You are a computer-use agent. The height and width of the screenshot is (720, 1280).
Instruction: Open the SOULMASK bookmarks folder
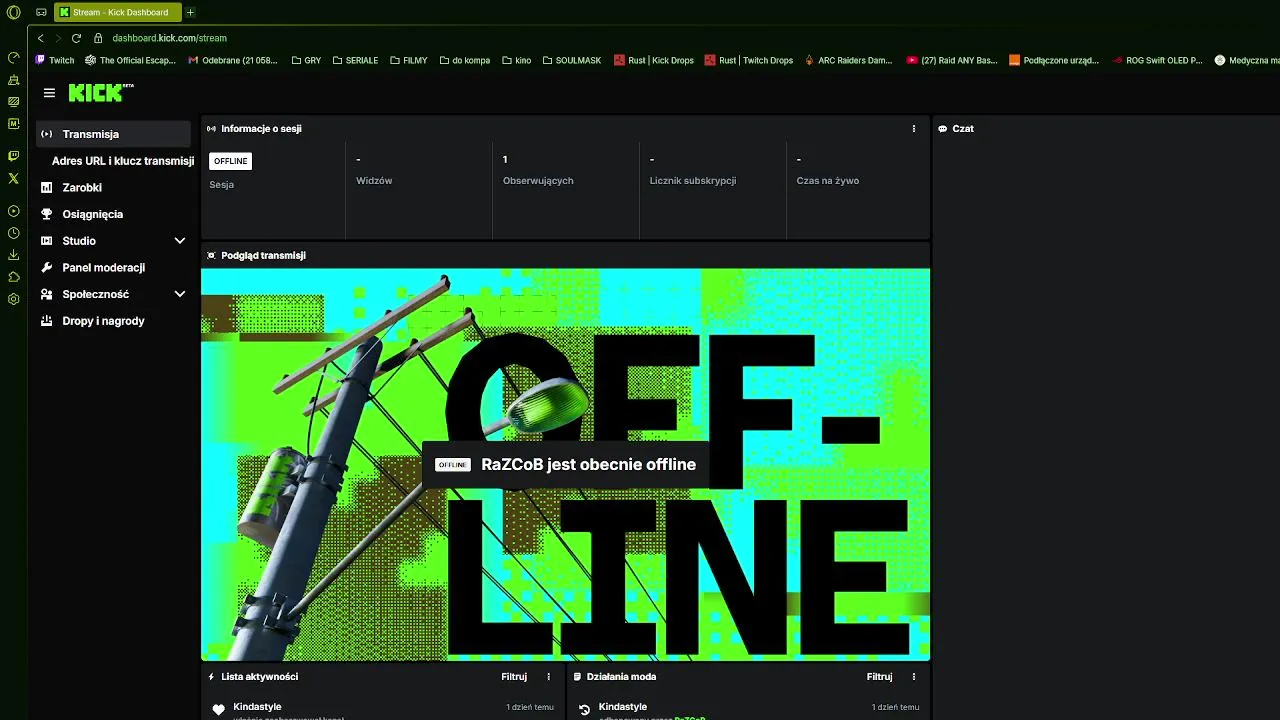(x=572, y=60)
